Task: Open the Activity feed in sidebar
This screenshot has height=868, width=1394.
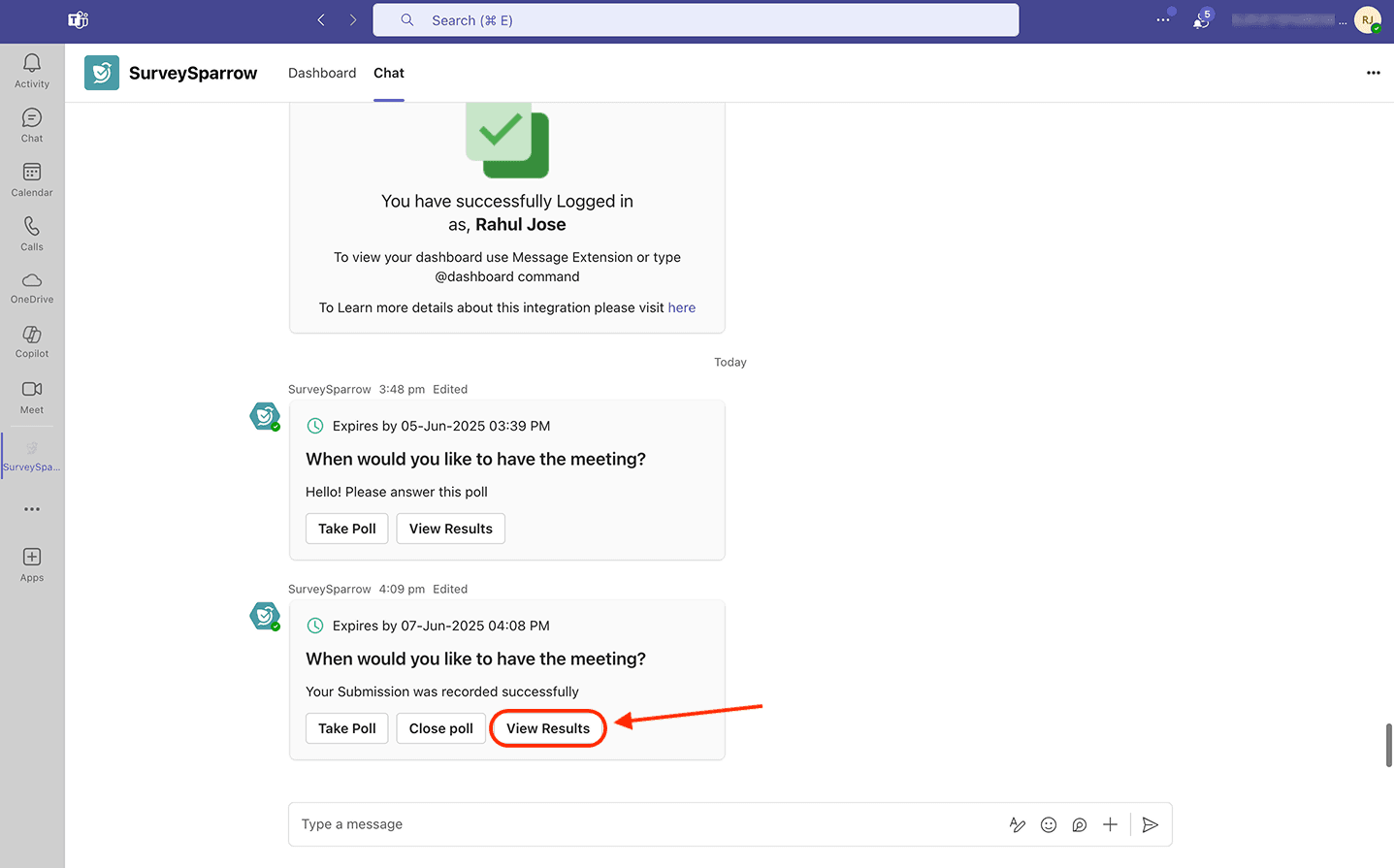Action: click(32, 71)
